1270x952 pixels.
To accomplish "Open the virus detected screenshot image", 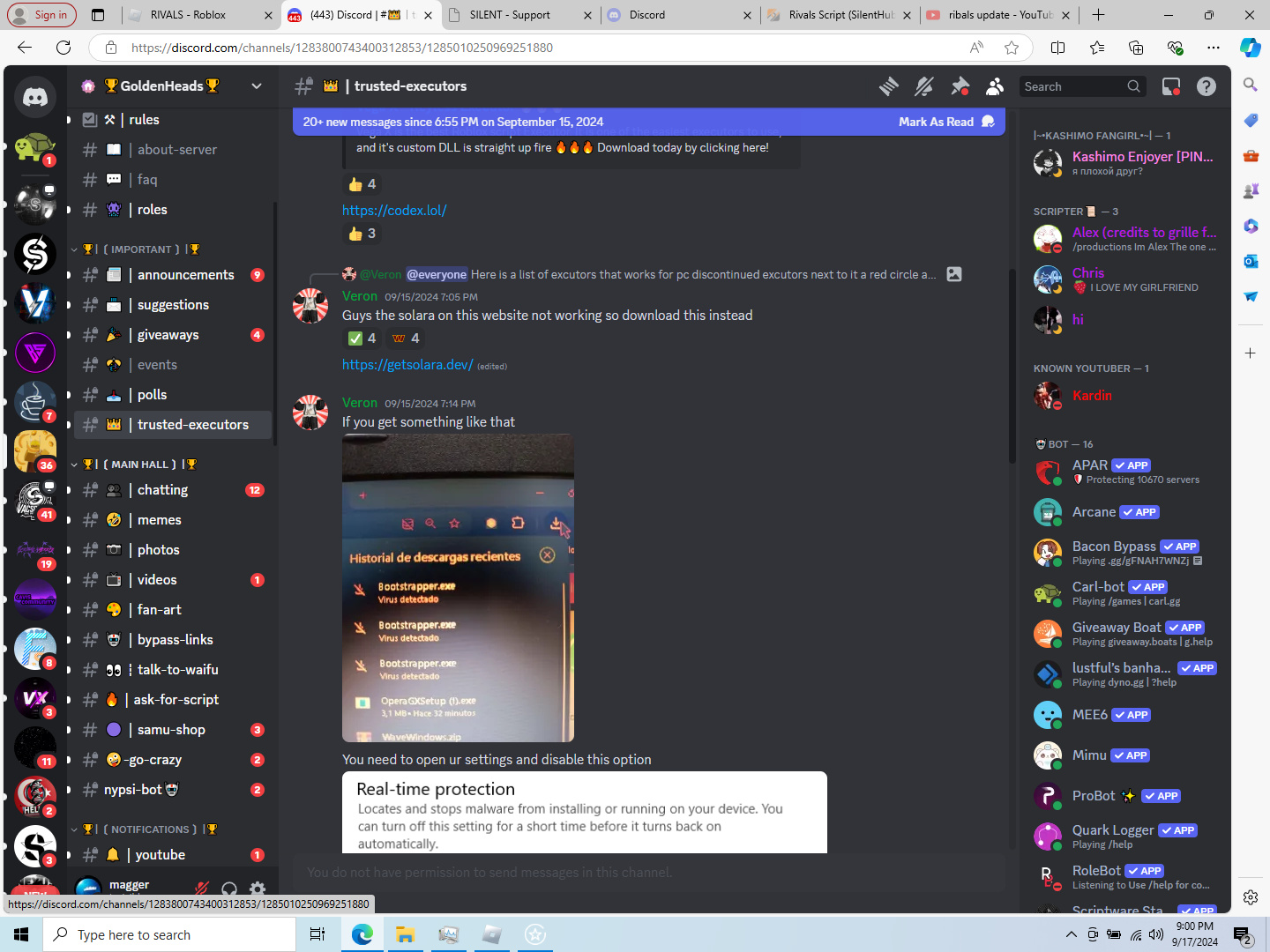I will 458,588.
